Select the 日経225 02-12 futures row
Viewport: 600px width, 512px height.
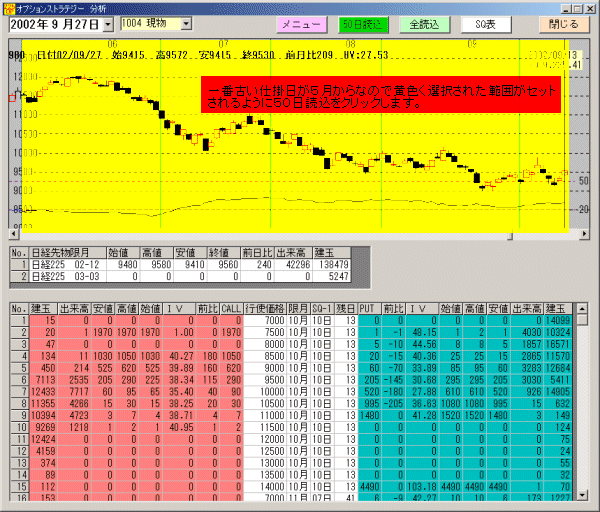tap(180, 264)
